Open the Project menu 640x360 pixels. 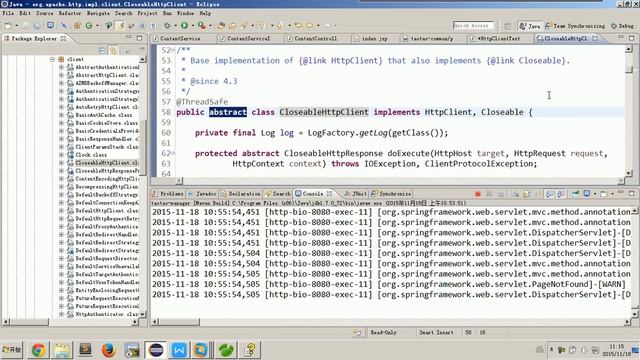click(x=147, y=13)
